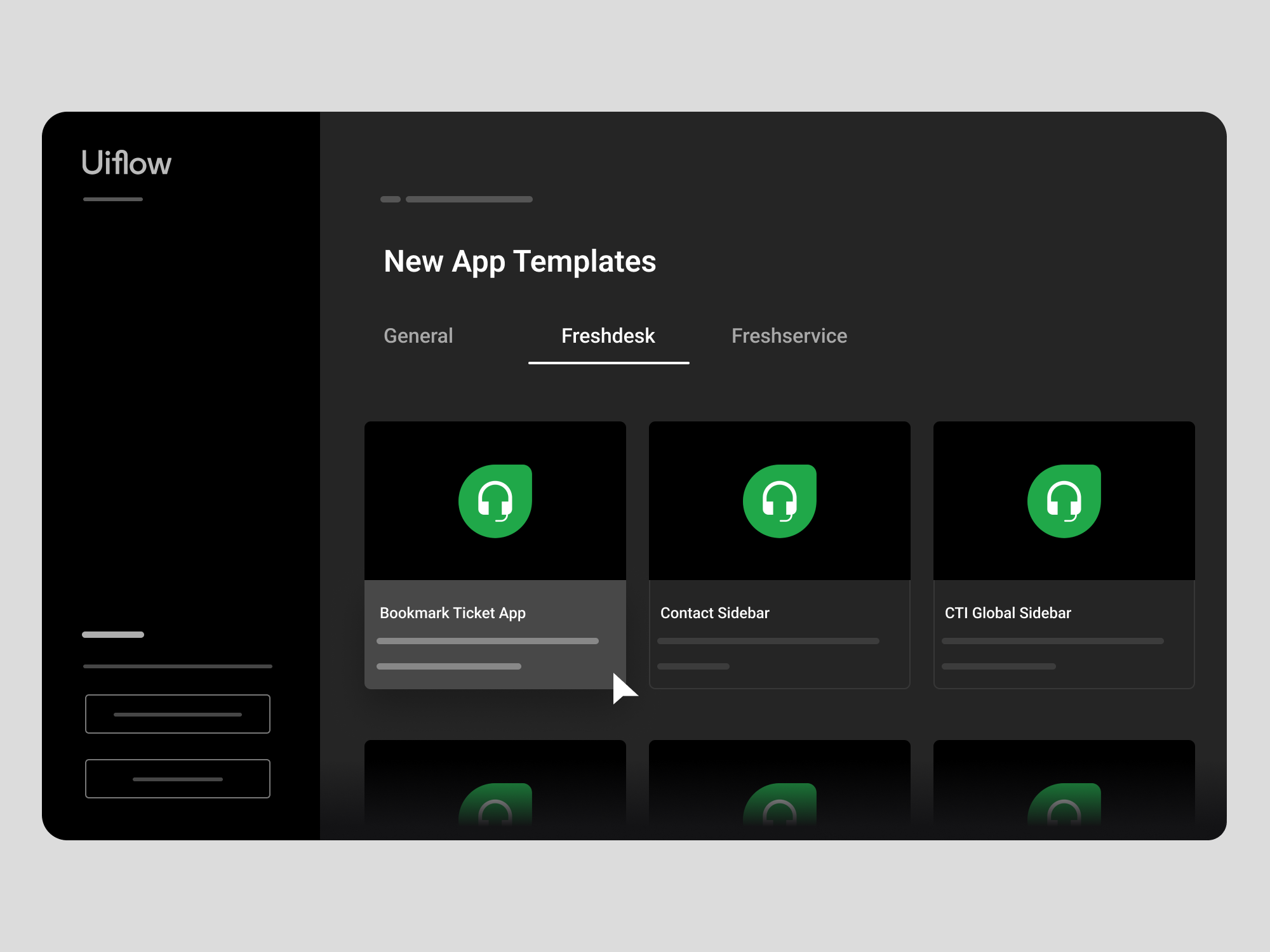Screen dimensions: 1270x952
Task: Click the Freshdesk icon on Bookmark Ticket App
Action: (495, 501)
